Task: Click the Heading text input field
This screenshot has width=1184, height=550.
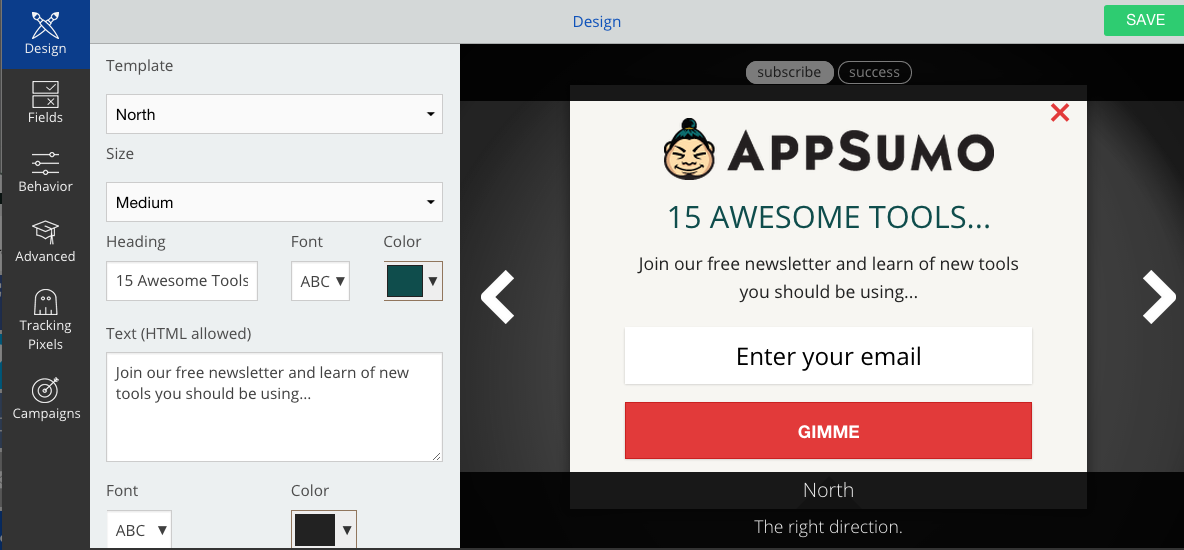Action: coord(182,281)
